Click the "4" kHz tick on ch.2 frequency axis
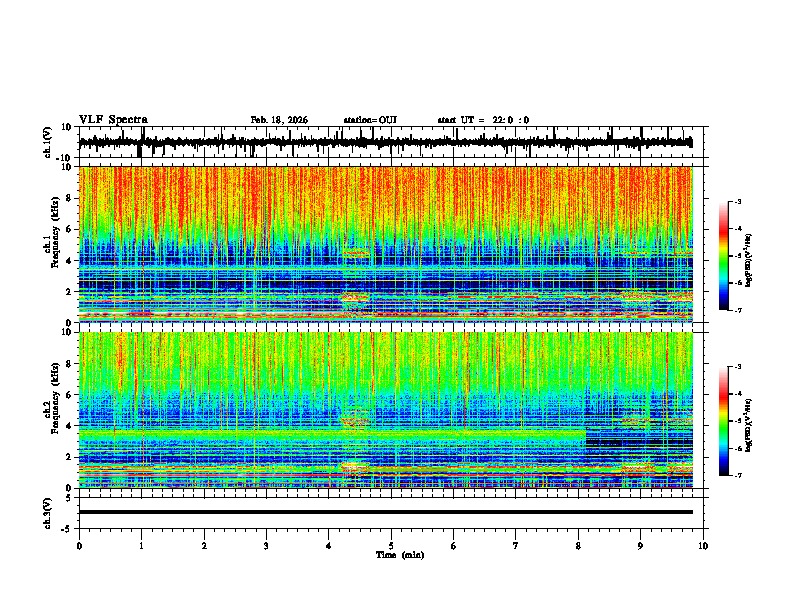Screen dimensions: 792x612 (70, 426)
